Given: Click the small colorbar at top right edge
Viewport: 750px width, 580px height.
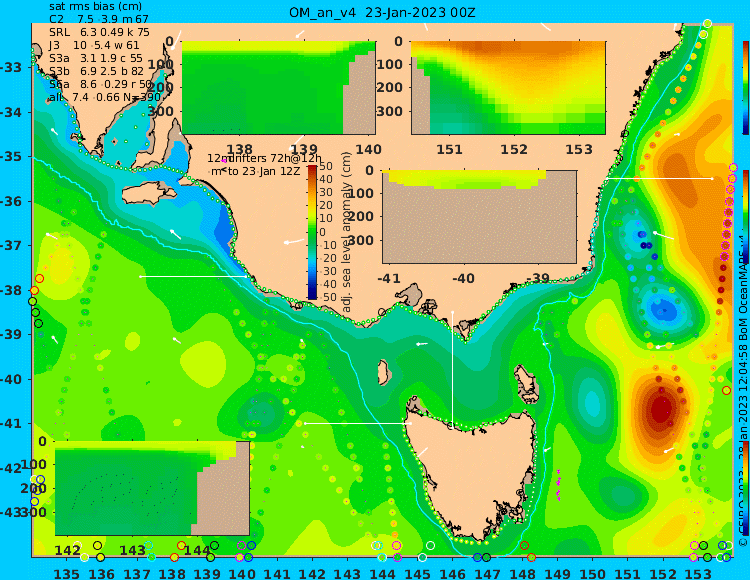Looking at the screenshot, I should coord(746,88).
